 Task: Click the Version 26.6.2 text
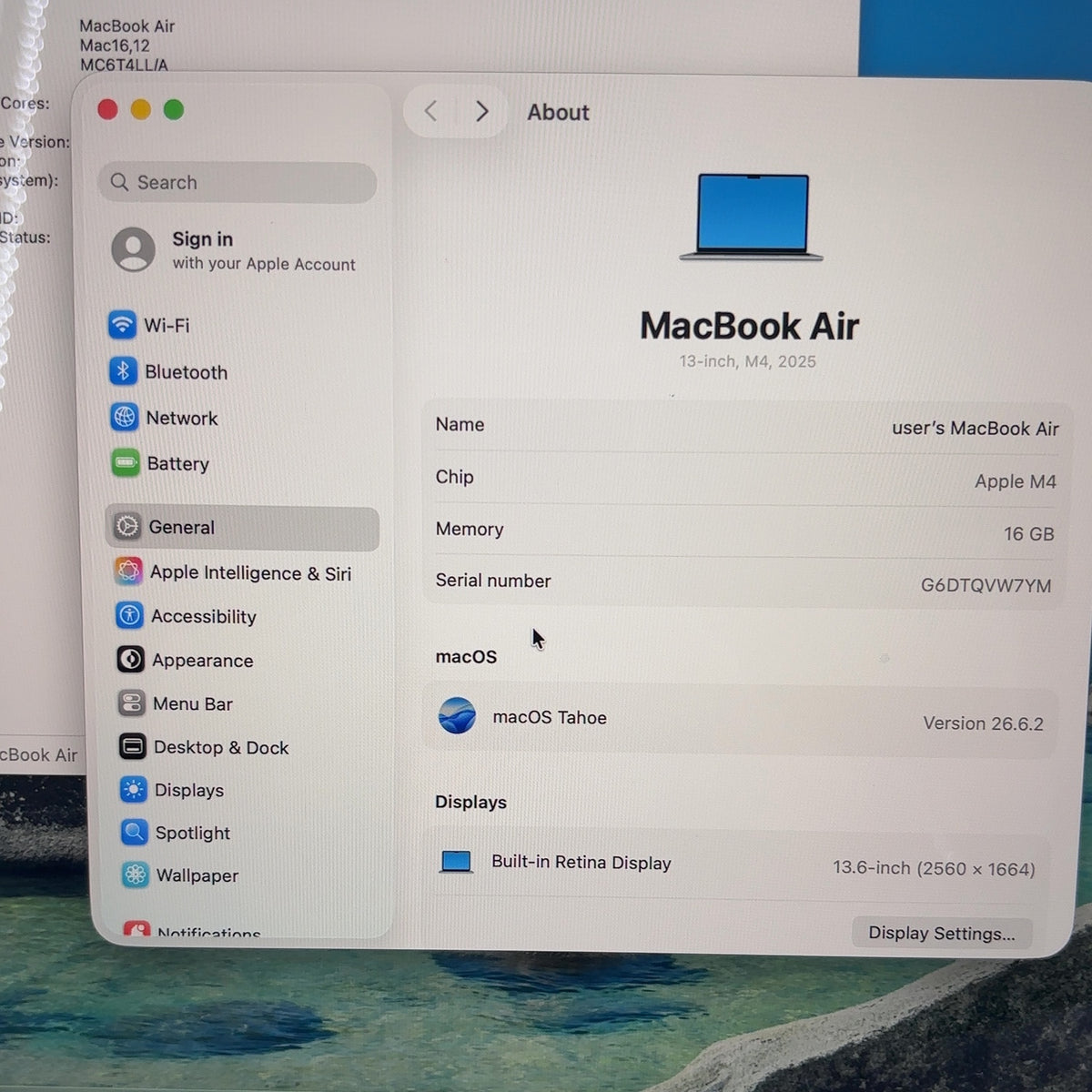983,723
